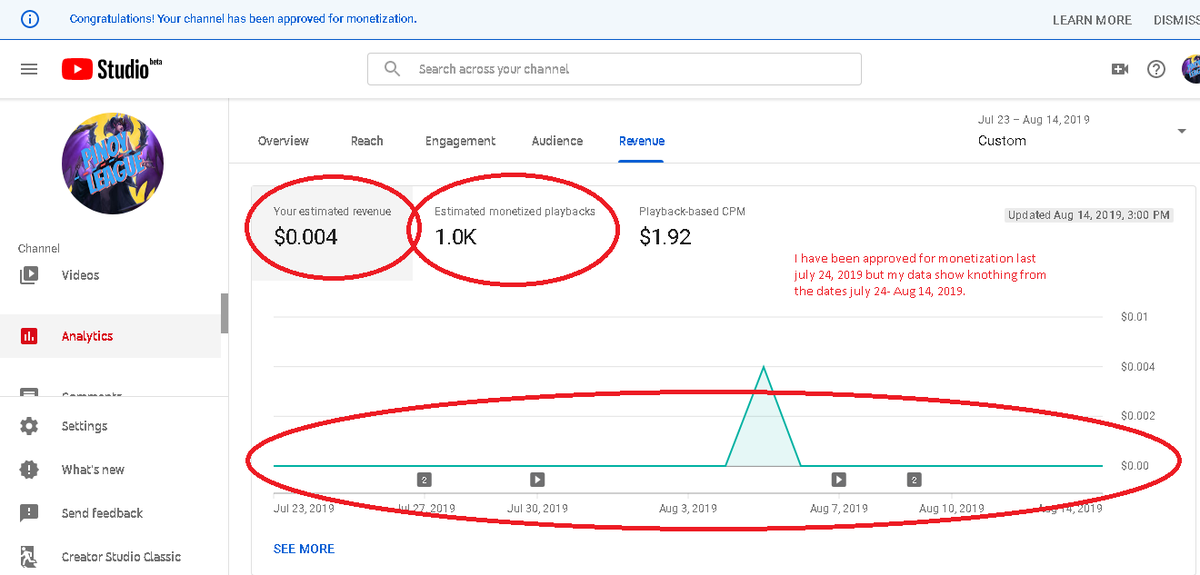Click the info icon in monetization banner

point(30,19)
